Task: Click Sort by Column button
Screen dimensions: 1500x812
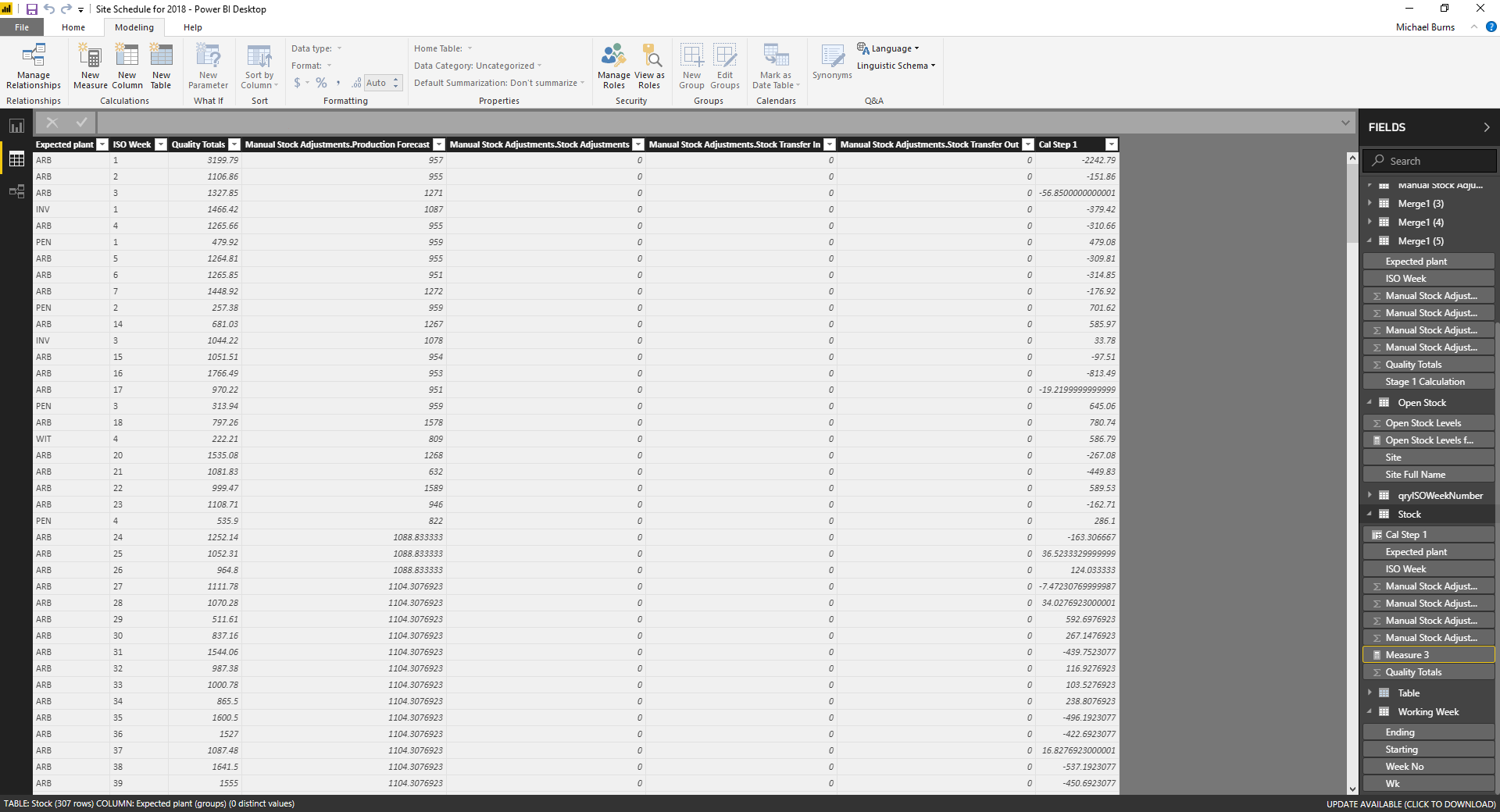Action: point(259,67)
